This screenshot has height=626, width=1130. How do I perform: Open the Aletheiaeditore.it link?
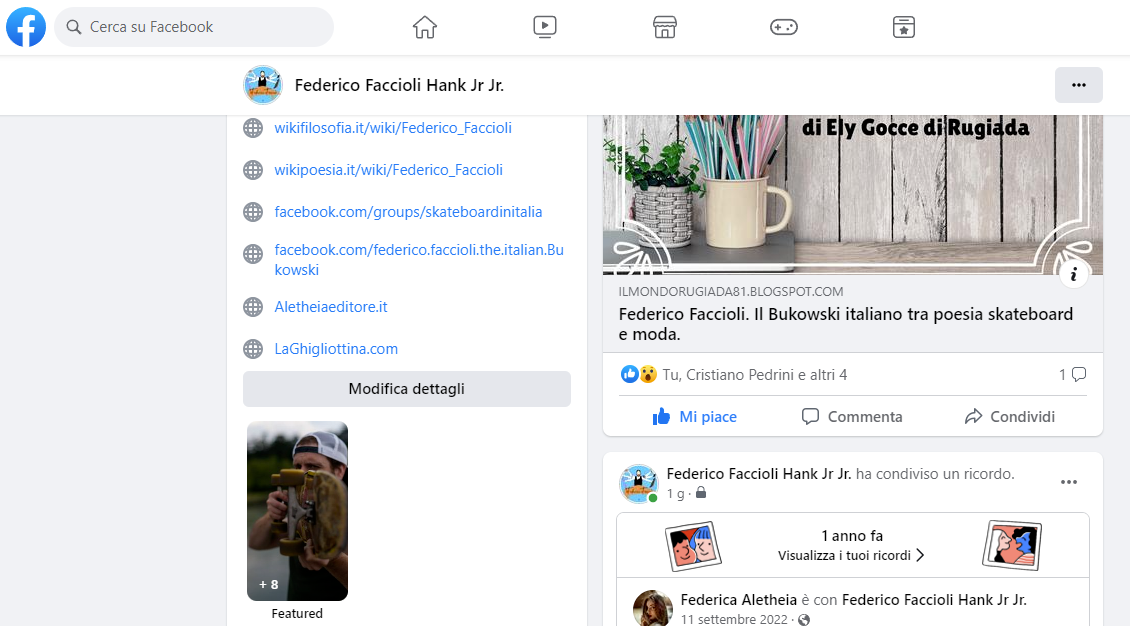[x=330, y=307]
